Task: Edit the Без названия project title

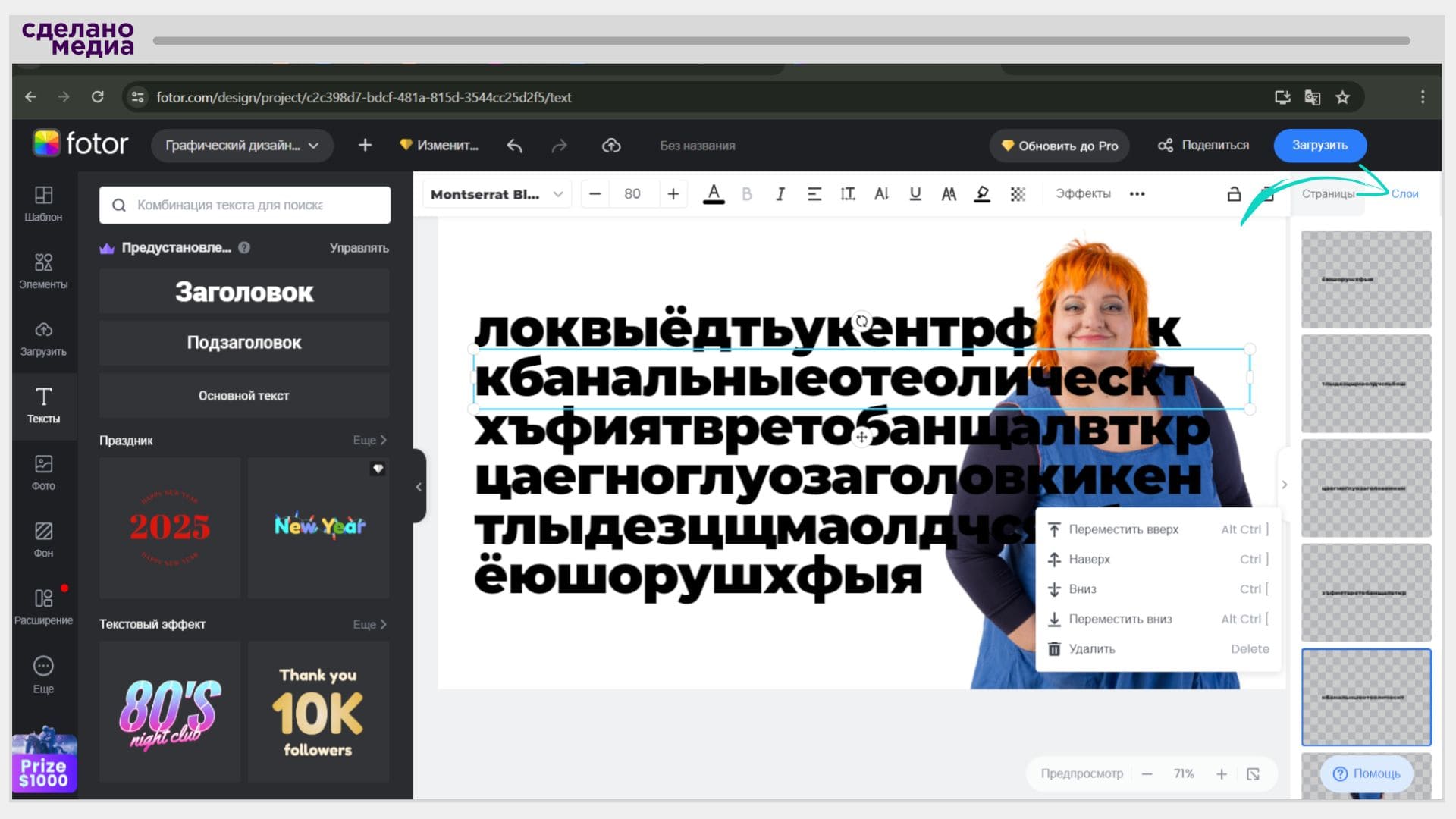Action: click(697, 146)
